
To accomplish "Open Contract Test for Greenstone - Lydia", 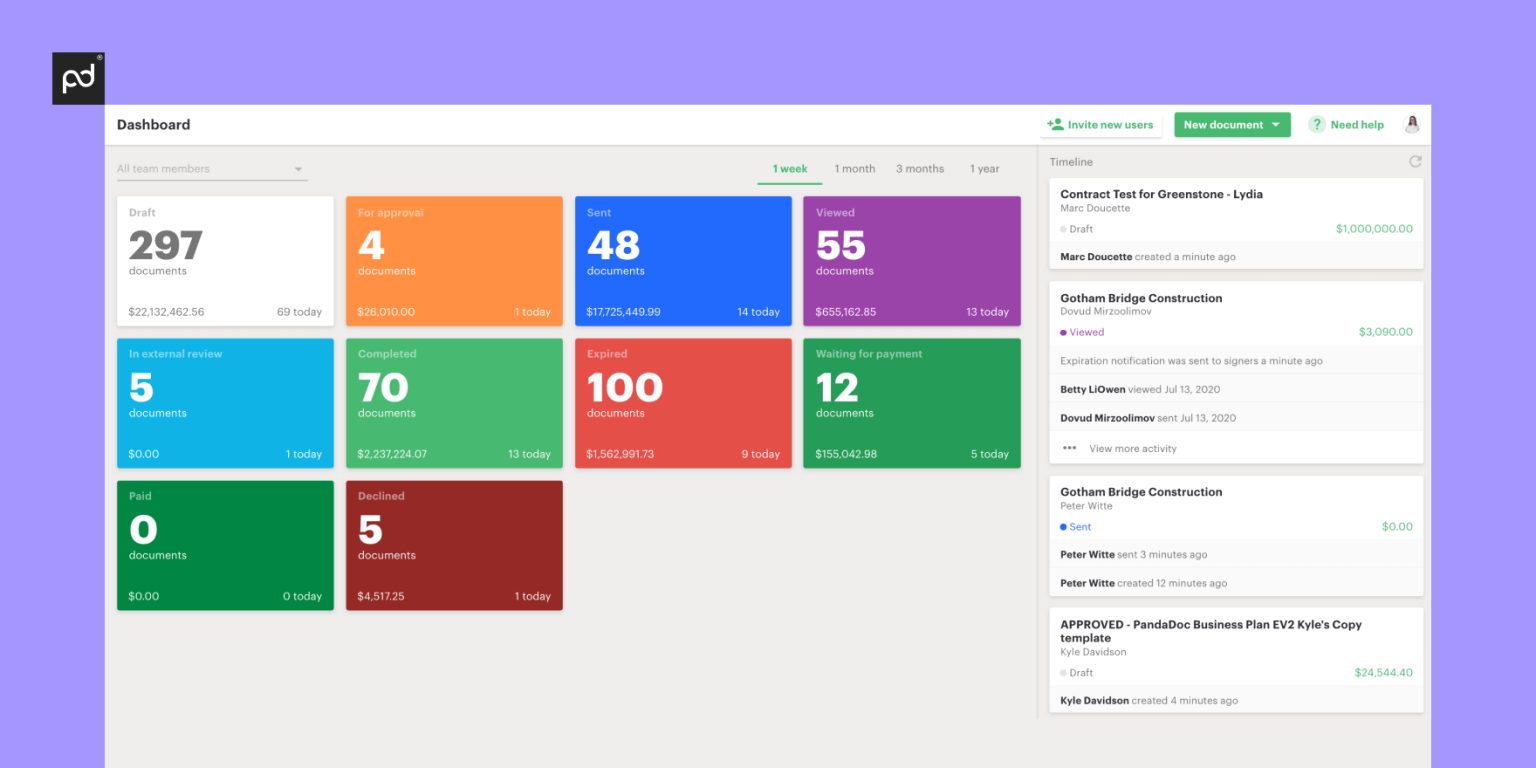I will click(x=1161, y=193).
